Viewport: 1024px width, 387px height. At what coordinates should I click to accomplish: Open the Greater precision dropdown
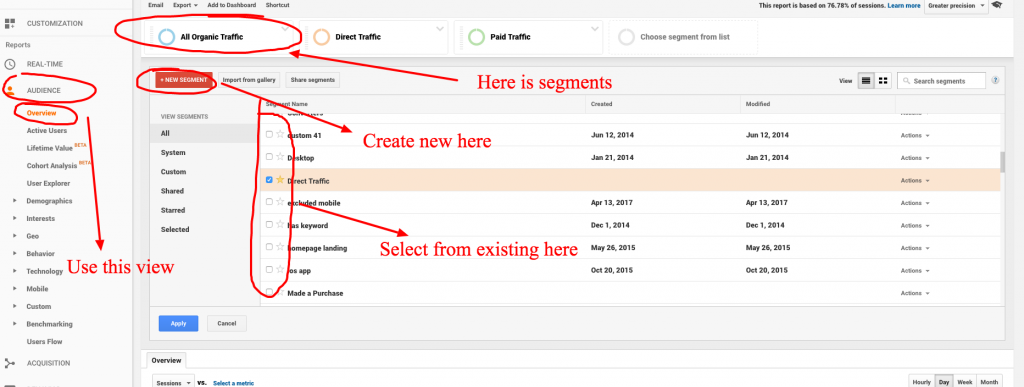[957, 5]
